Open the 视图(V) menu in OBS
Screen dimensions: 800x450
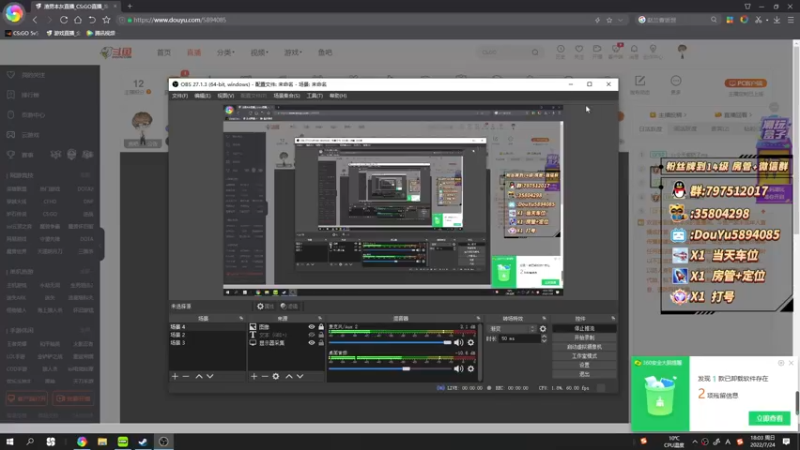[x=226, y=95]
